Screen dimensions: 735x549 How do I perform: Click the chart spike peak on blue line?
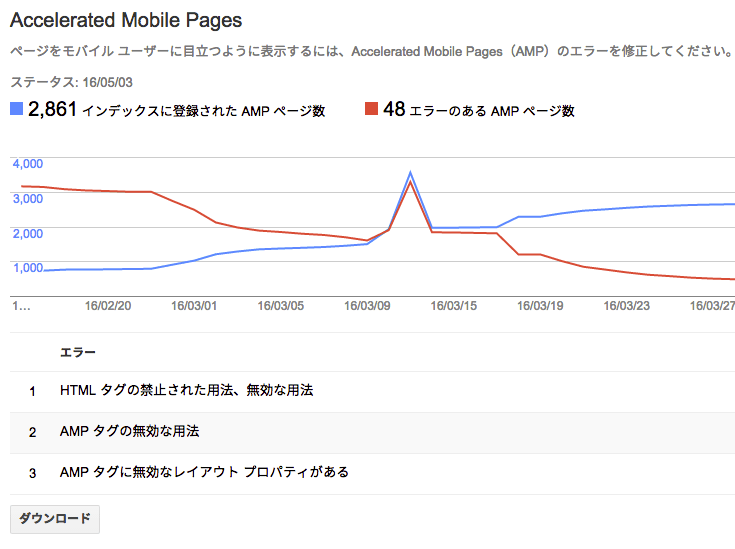pyautogui.click(x=411, y=173)
